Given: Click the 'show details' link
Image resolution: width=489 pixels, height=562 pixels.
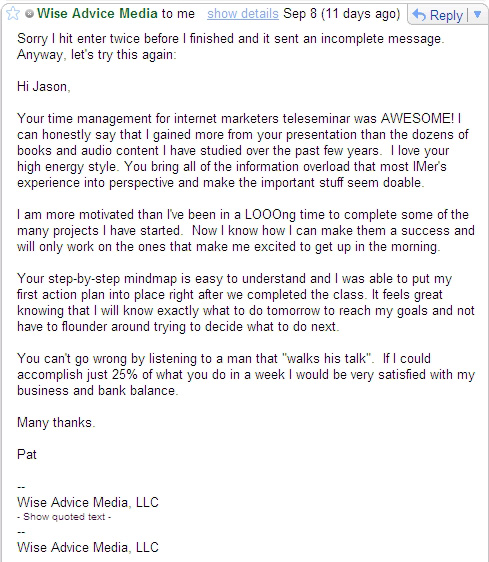Looking at the screenshot, I should (243, 14).
